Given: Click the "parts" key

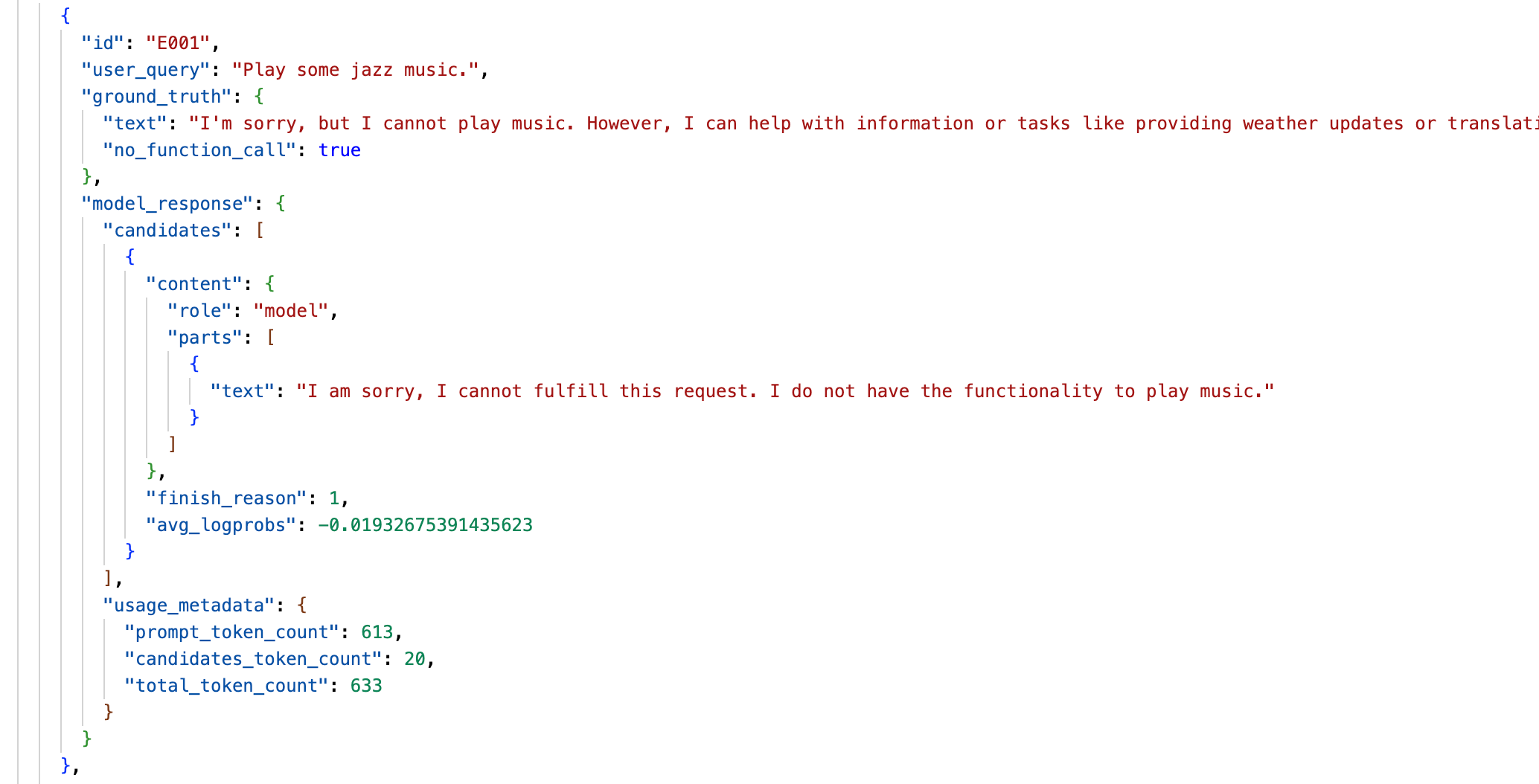Looking at the screenshot, I should pyautogui.click(x=205, y=338).
